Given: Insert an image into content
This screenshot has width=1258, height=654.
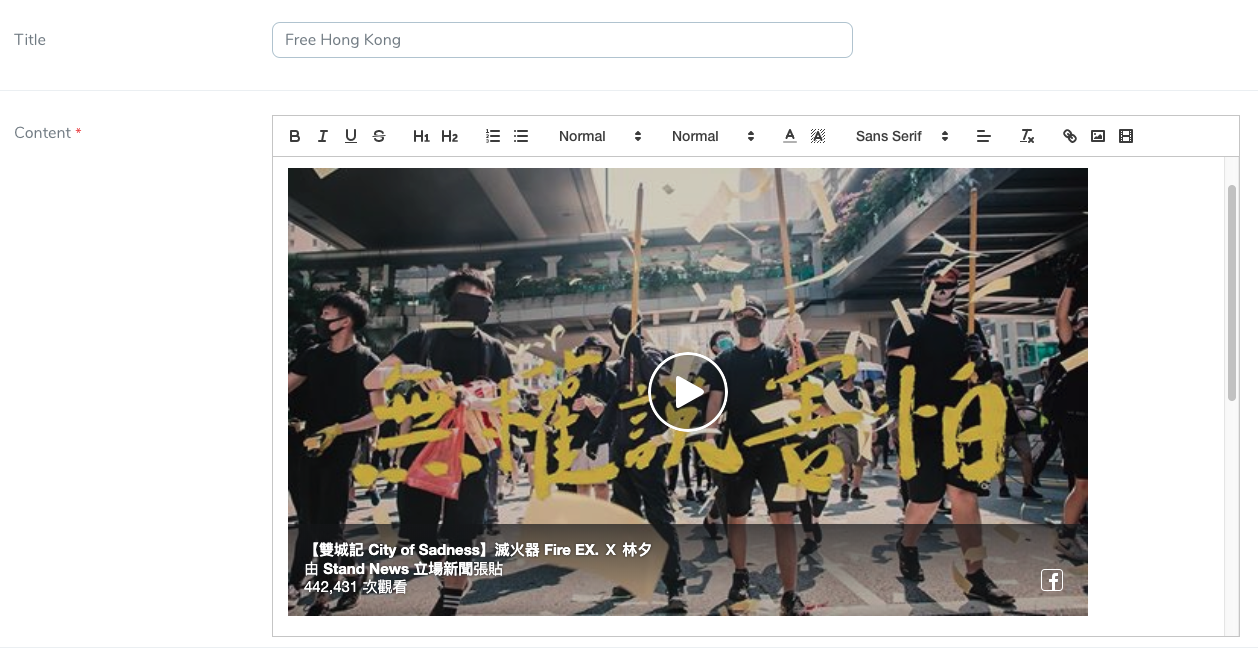Looking at the screenshot, I should pos(1098,136).
